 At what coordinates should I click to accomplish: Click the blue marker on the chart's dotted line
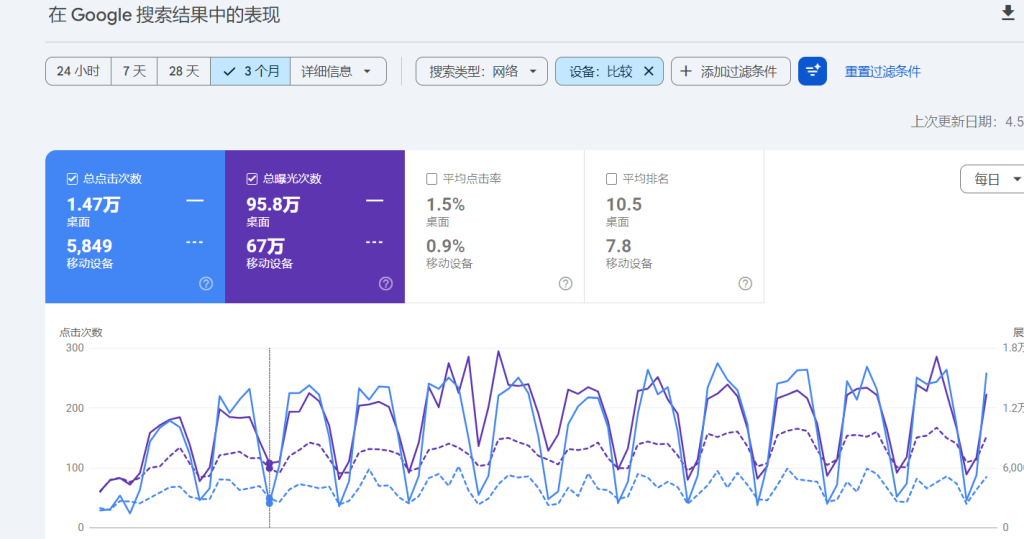tap(269, 500)
